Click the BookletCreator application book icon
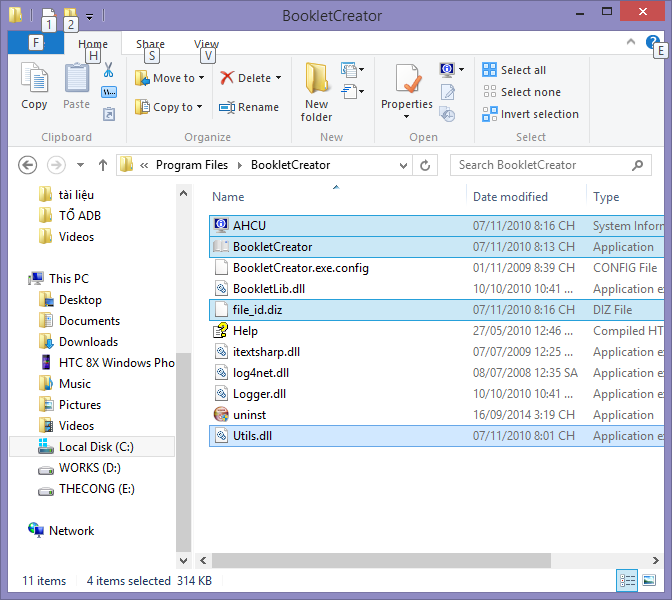The width and height of the screenshot is (672, 600). point(221,246)
